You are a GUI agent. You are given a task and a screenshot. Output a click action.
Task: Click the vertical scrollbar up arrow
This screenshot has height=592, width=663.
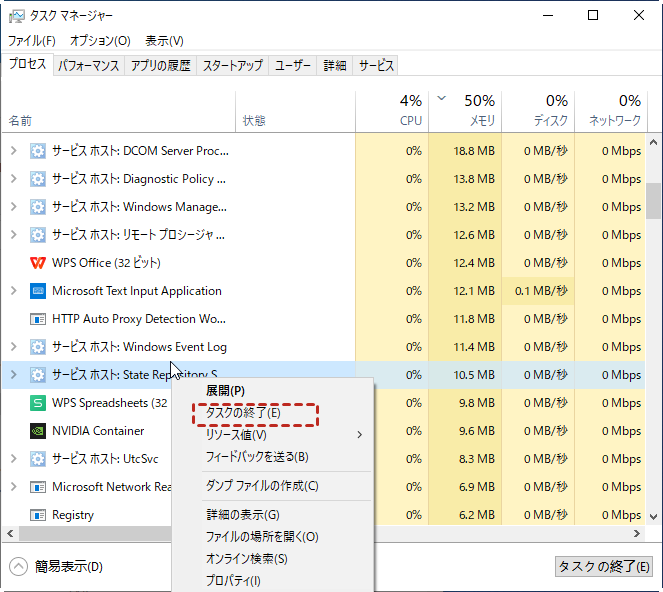click(x=654, y=143)
